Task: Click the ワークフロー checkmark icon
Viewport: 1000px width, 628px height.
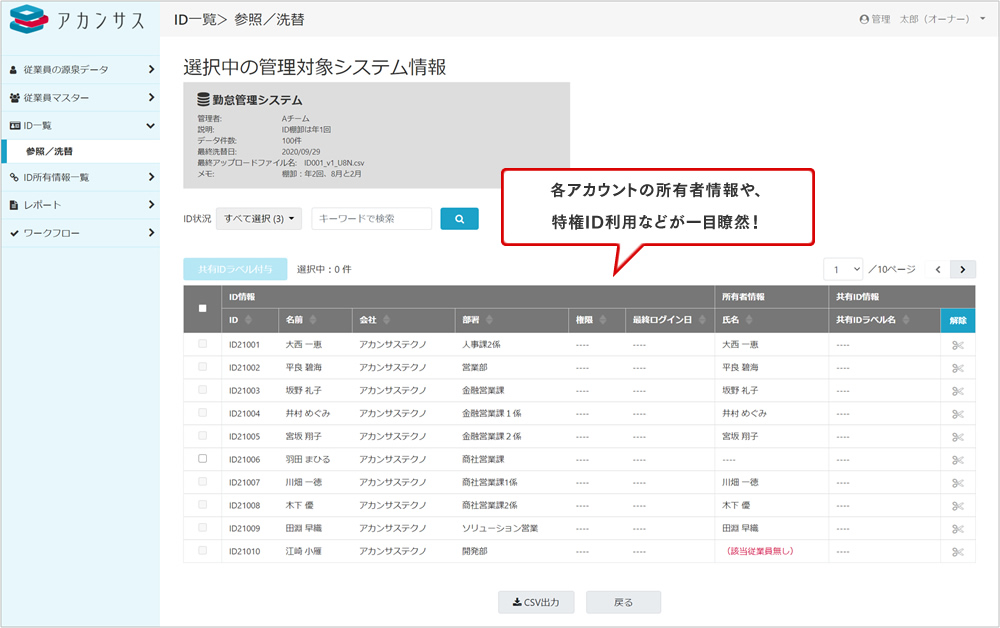Action: coord(13,234)
